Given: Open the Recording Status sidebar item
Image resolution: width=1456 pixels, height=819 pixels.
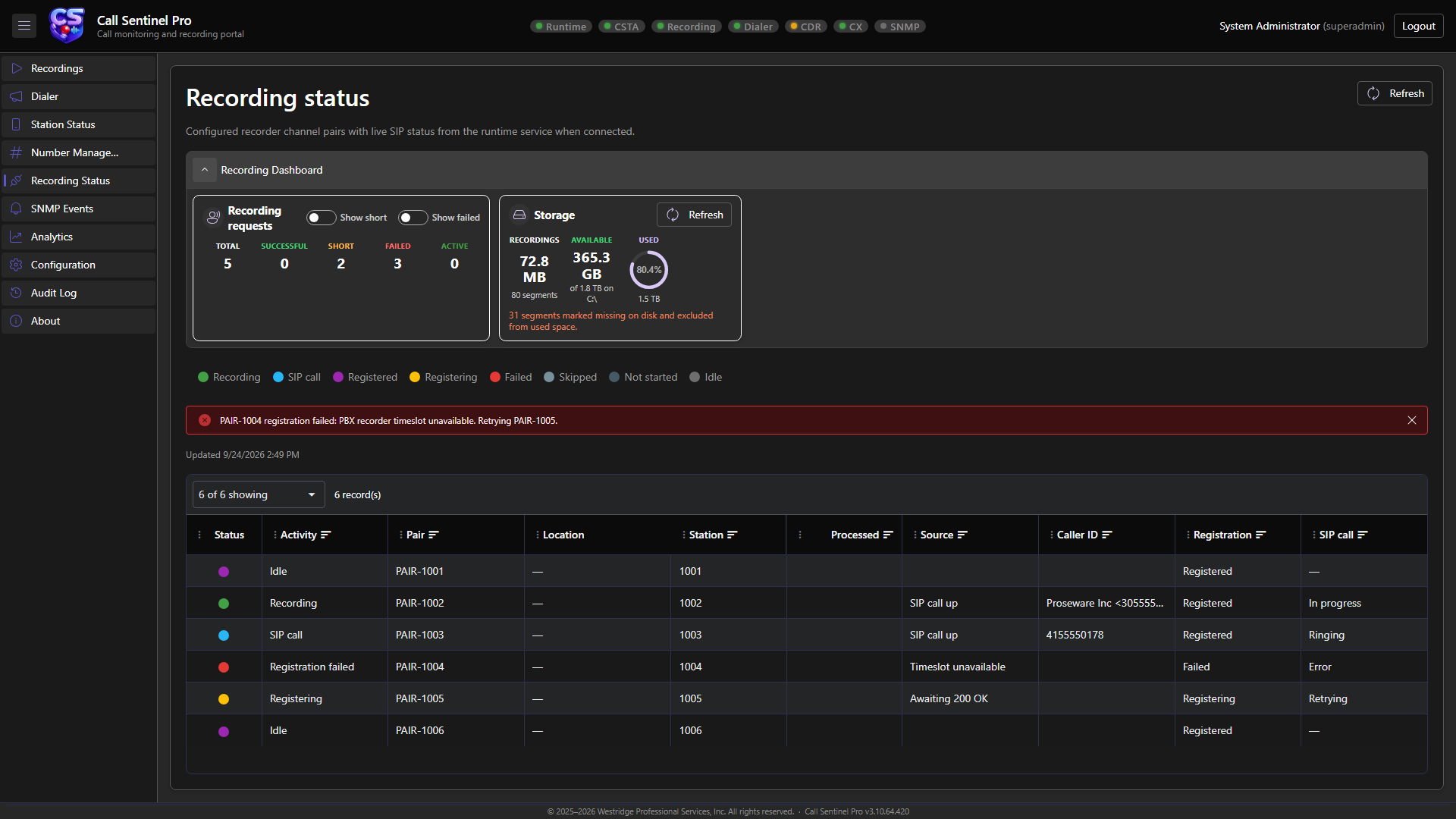Looking at the screenshot, I should 79,180.
